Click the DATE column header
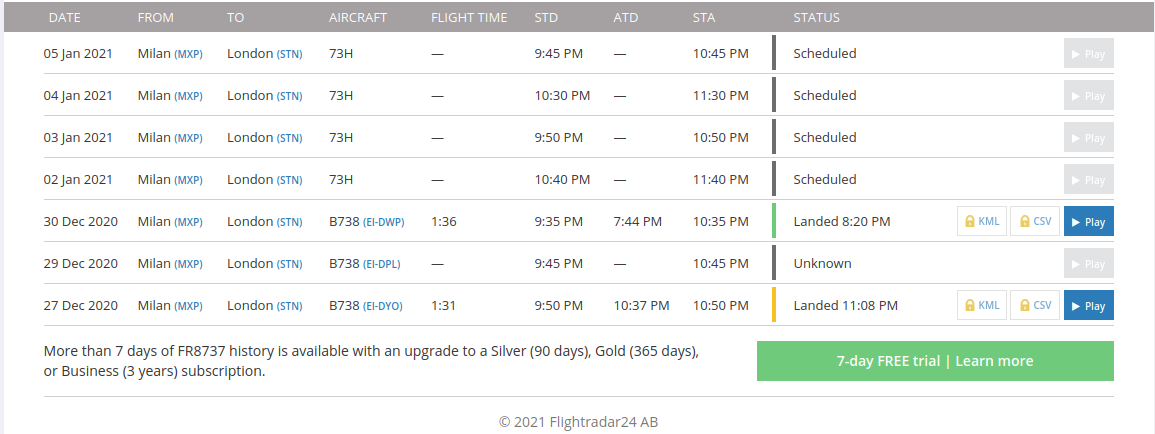The image size is (1155, 434). pyautogui.click(x=64, y=17)
